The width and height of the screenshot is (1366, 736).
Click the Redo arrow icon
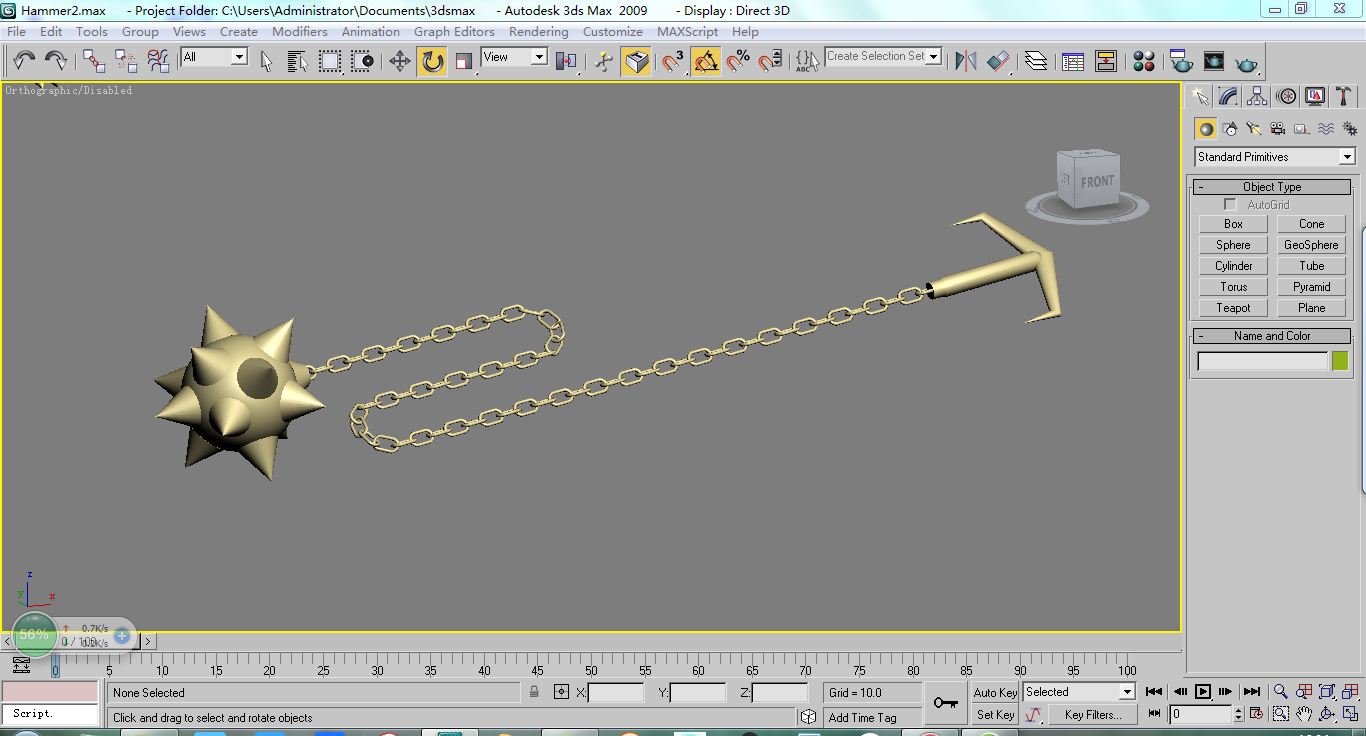click(55, 61)
